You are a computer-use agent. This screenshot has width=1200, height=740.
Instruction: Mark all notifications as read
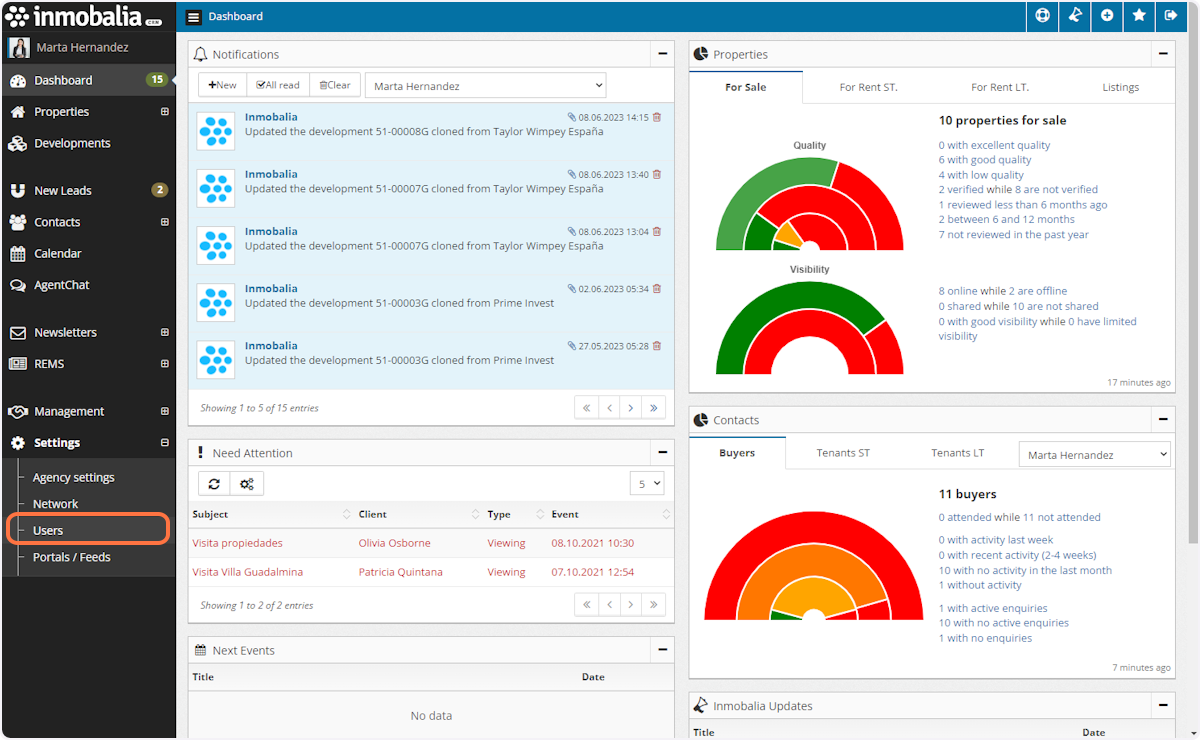pos(278,86)
